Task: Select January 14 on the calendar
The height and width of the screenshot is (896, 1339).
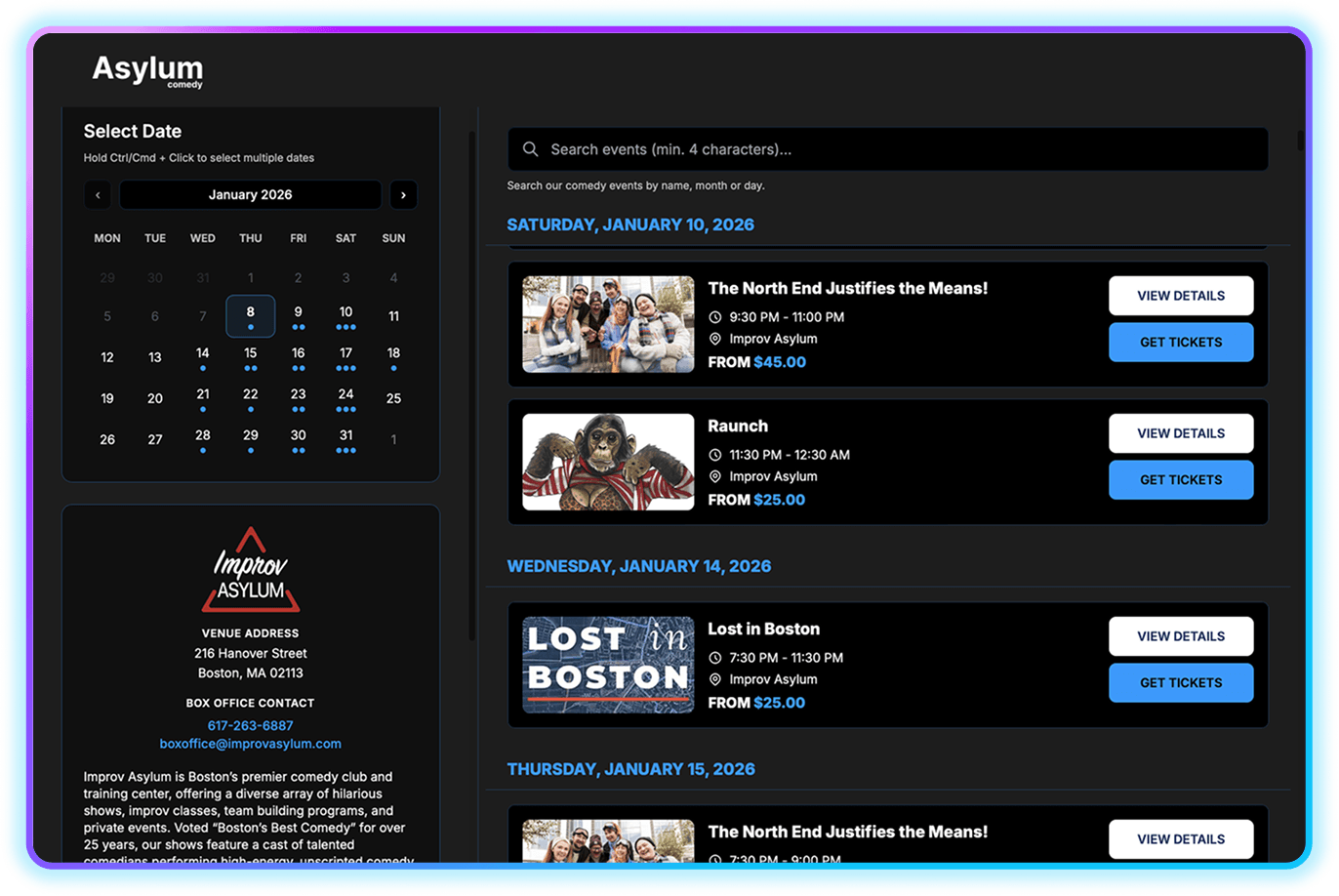Action: (203, 357)
